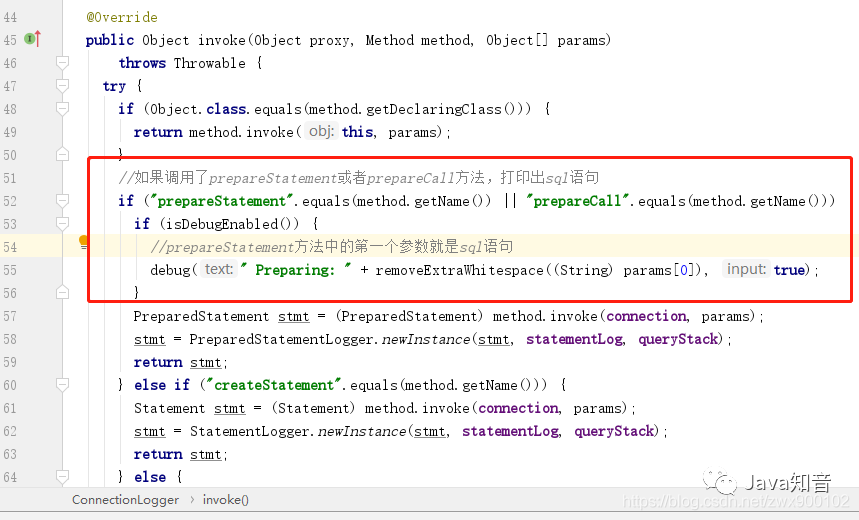
Task: Click the yellow intention light bulb on line 54
Action: [83, 242]
